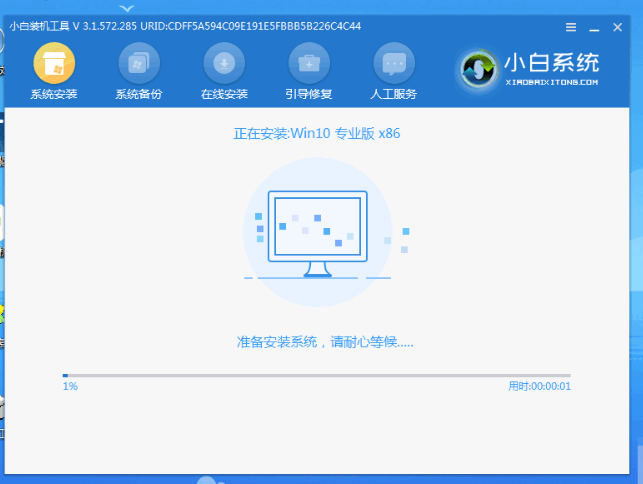This screenshot has height=484, width=643.
Task: Switch to the 在线安装 tab label
Action: pyautogui.click(x=224, y=95)
